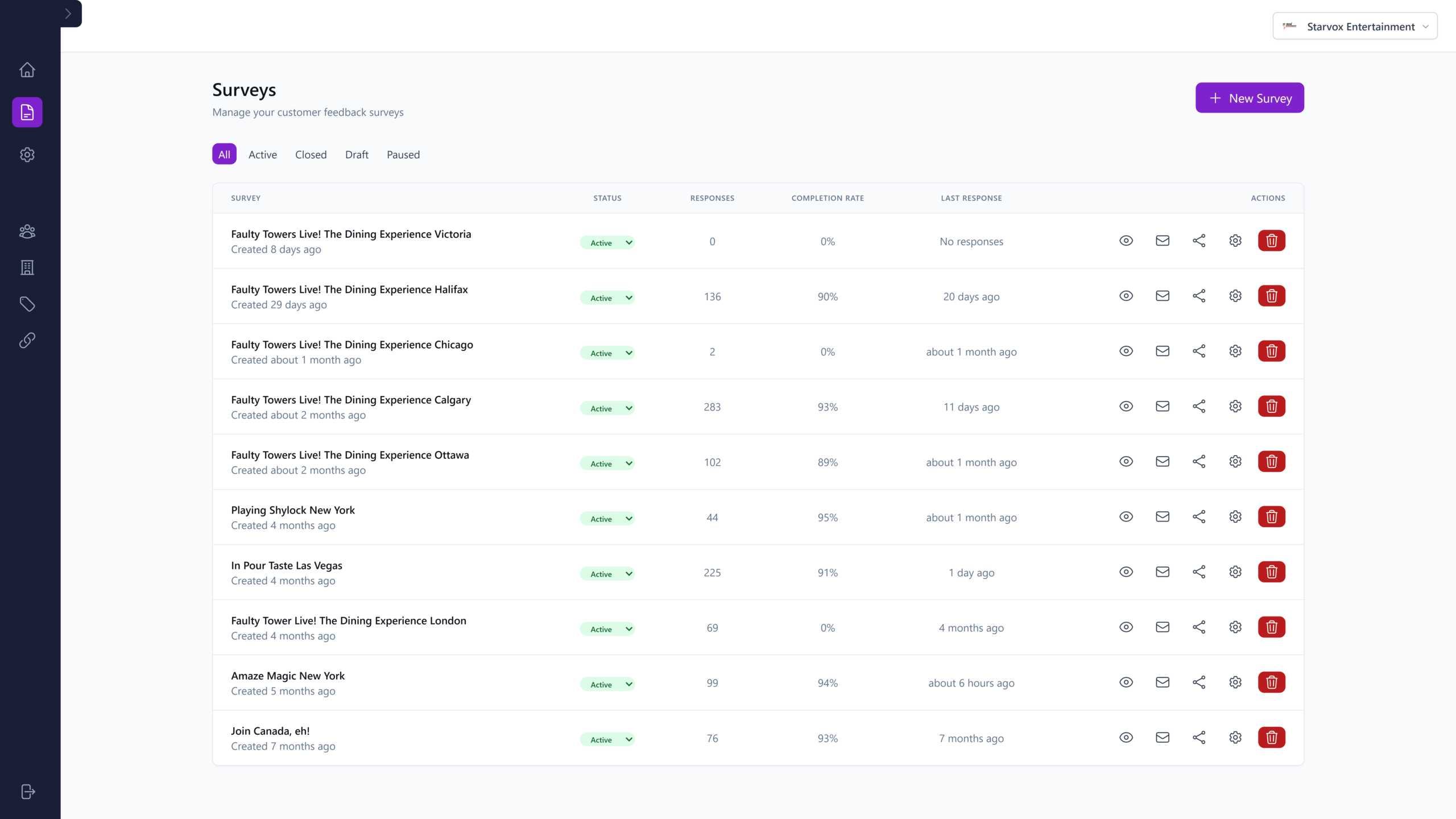Image resolution: width=1456 pixels, height=819 pixels.
Task: Share the Chicago survey via share icon
Action: 1198,351
